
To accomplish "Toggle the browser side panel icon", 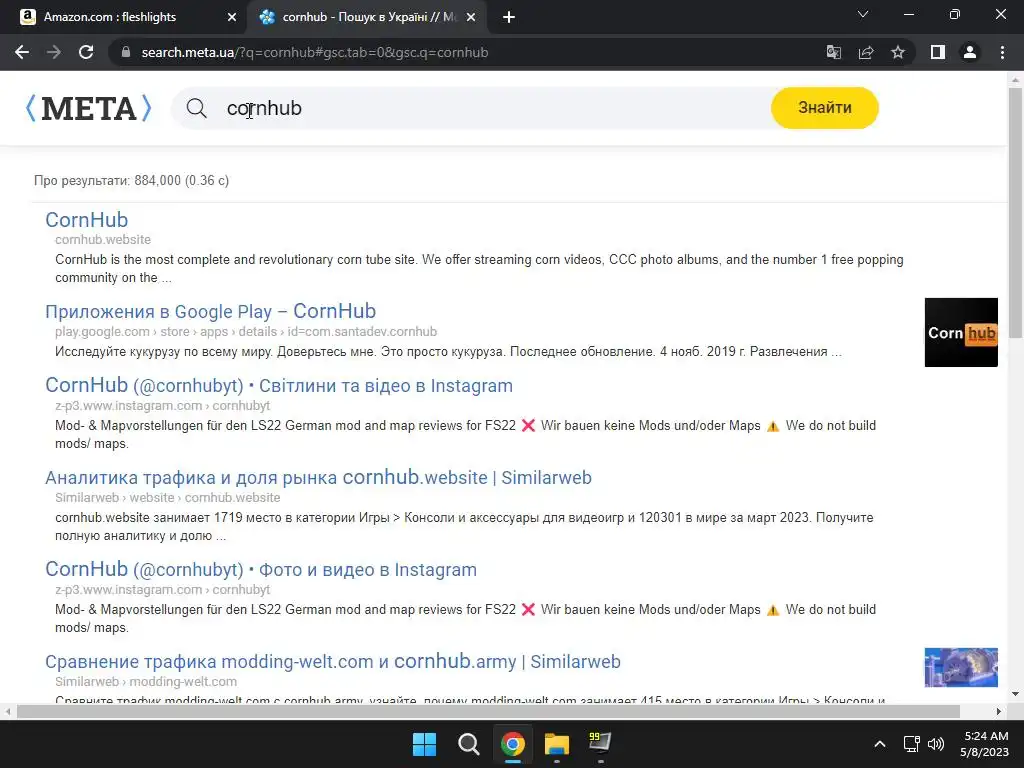I will pyautogui.click(x=938, y=52).
